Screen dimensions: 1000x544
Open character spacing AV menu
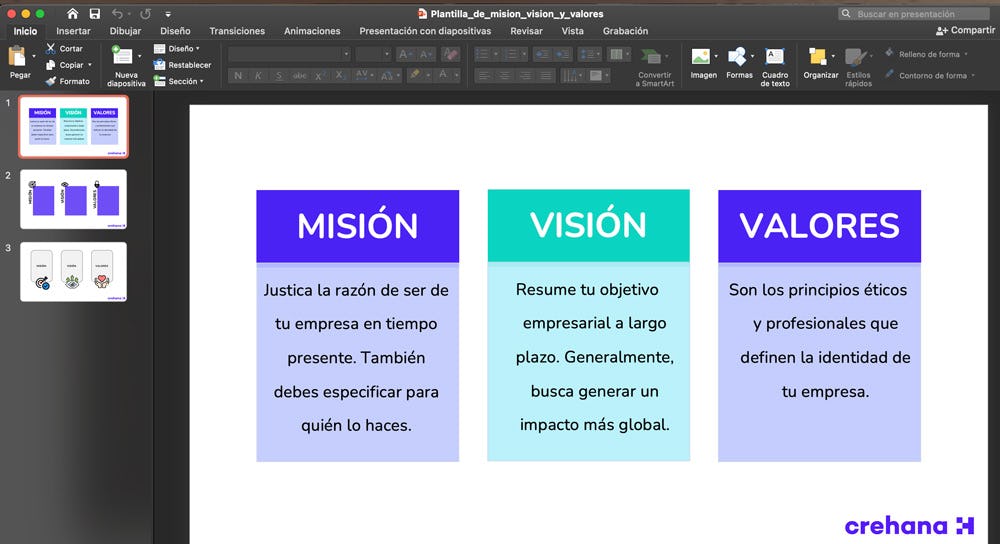(363, 75)
